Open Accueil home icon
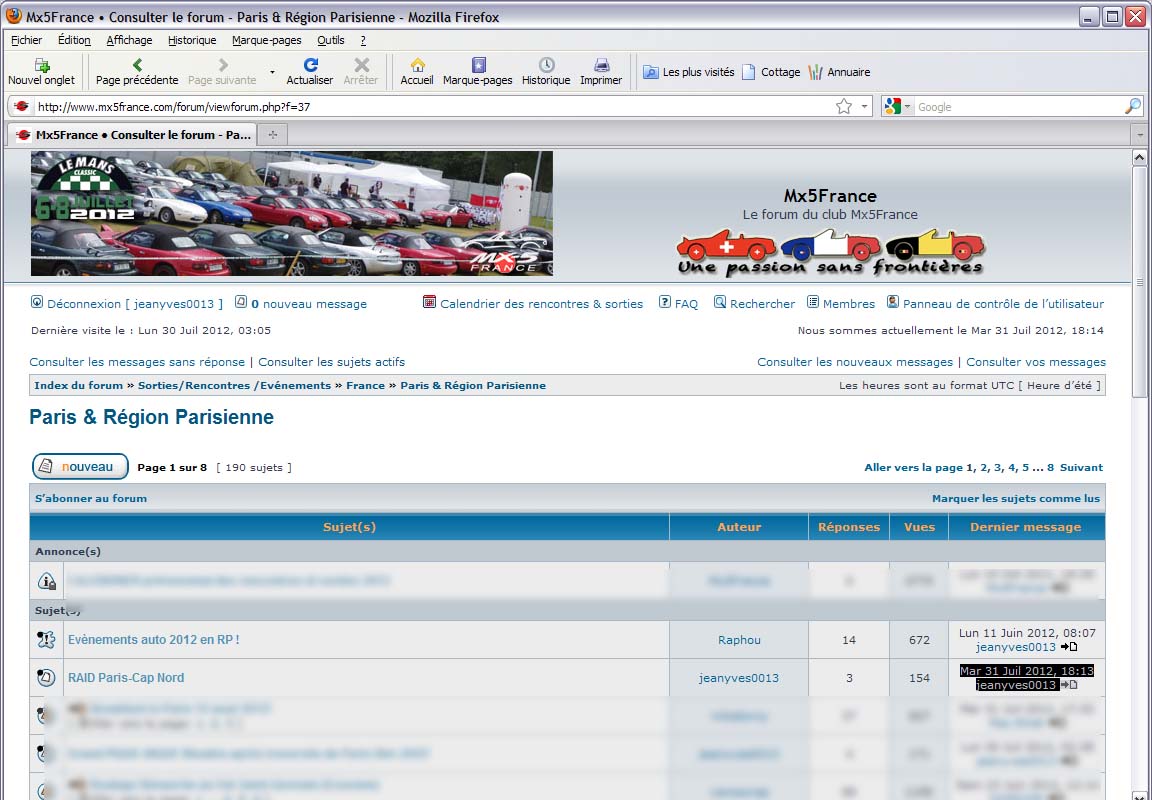Image resolution: width=1152 pixels, height=800 pixels. pyautogui.click(x=417, y=65)
